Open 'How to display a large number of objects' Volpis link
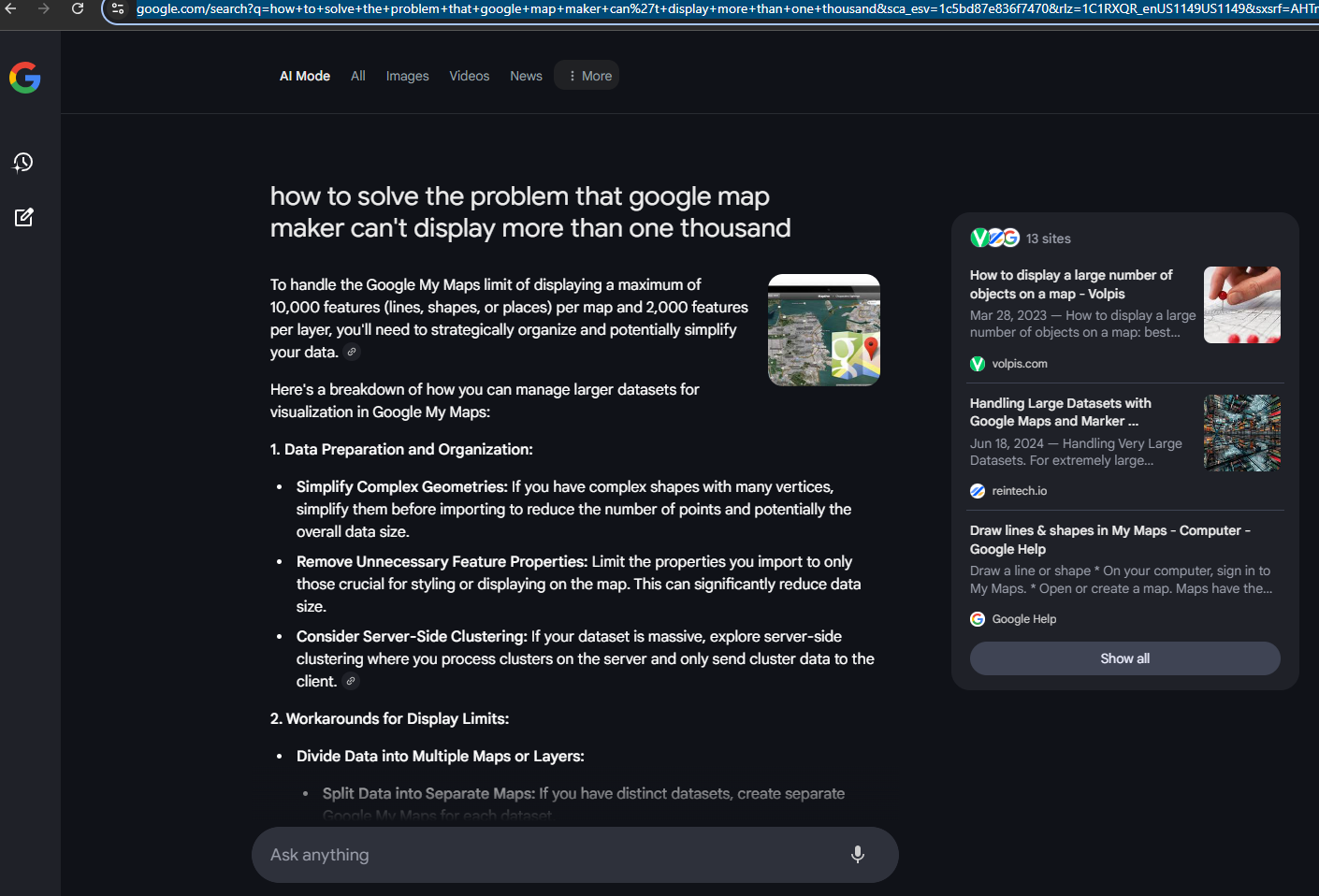 click(1071, 284)
